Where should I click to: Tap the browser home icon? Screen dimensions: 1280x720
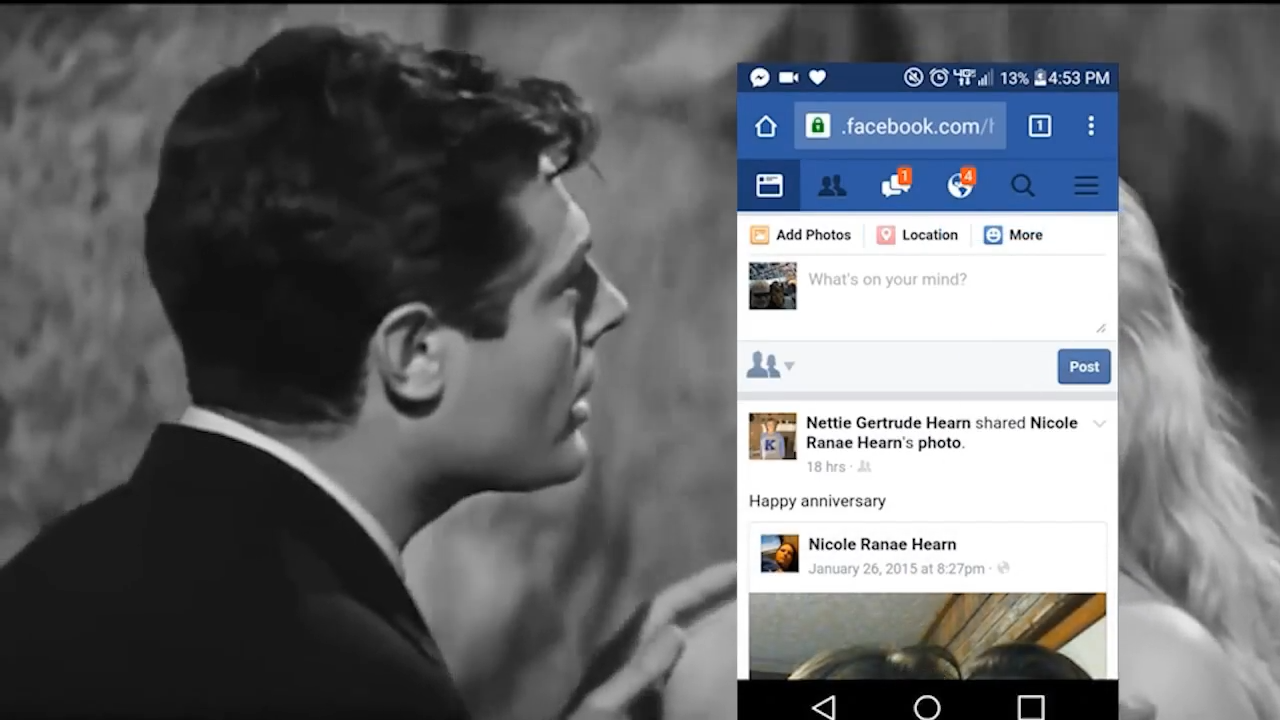point(765,126)
